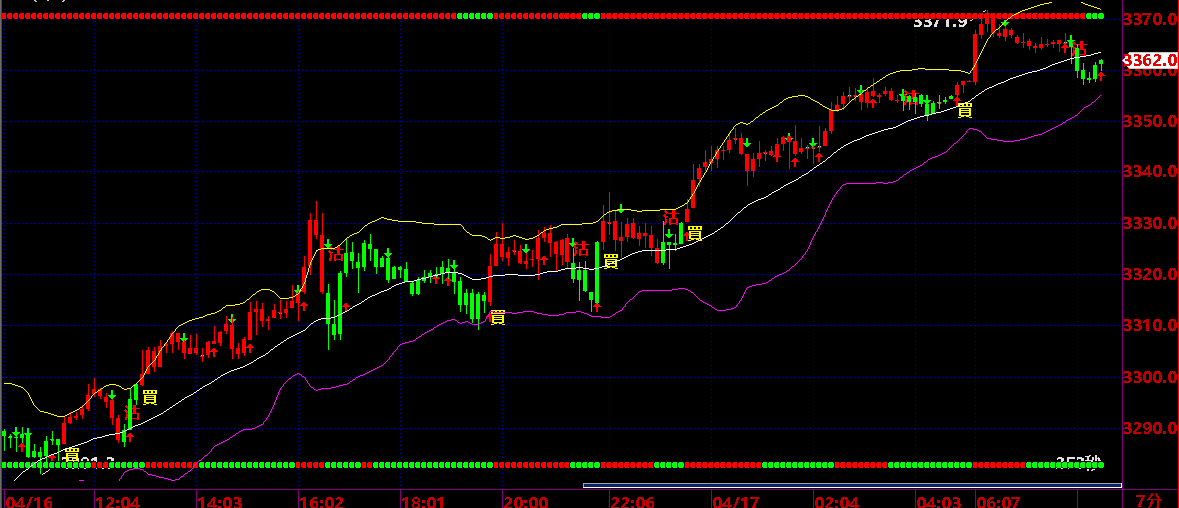
Task: Click the 18:01 time axis label
Action: coord(423,501)
